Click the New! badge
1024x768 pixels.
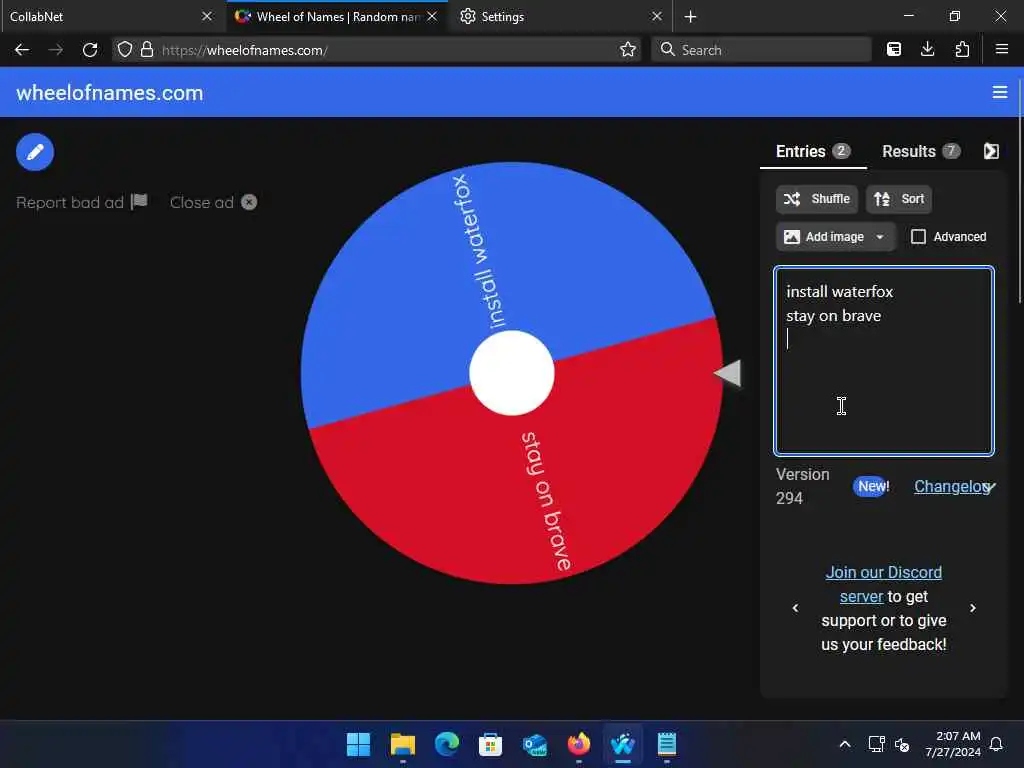(x=872, y=487)
